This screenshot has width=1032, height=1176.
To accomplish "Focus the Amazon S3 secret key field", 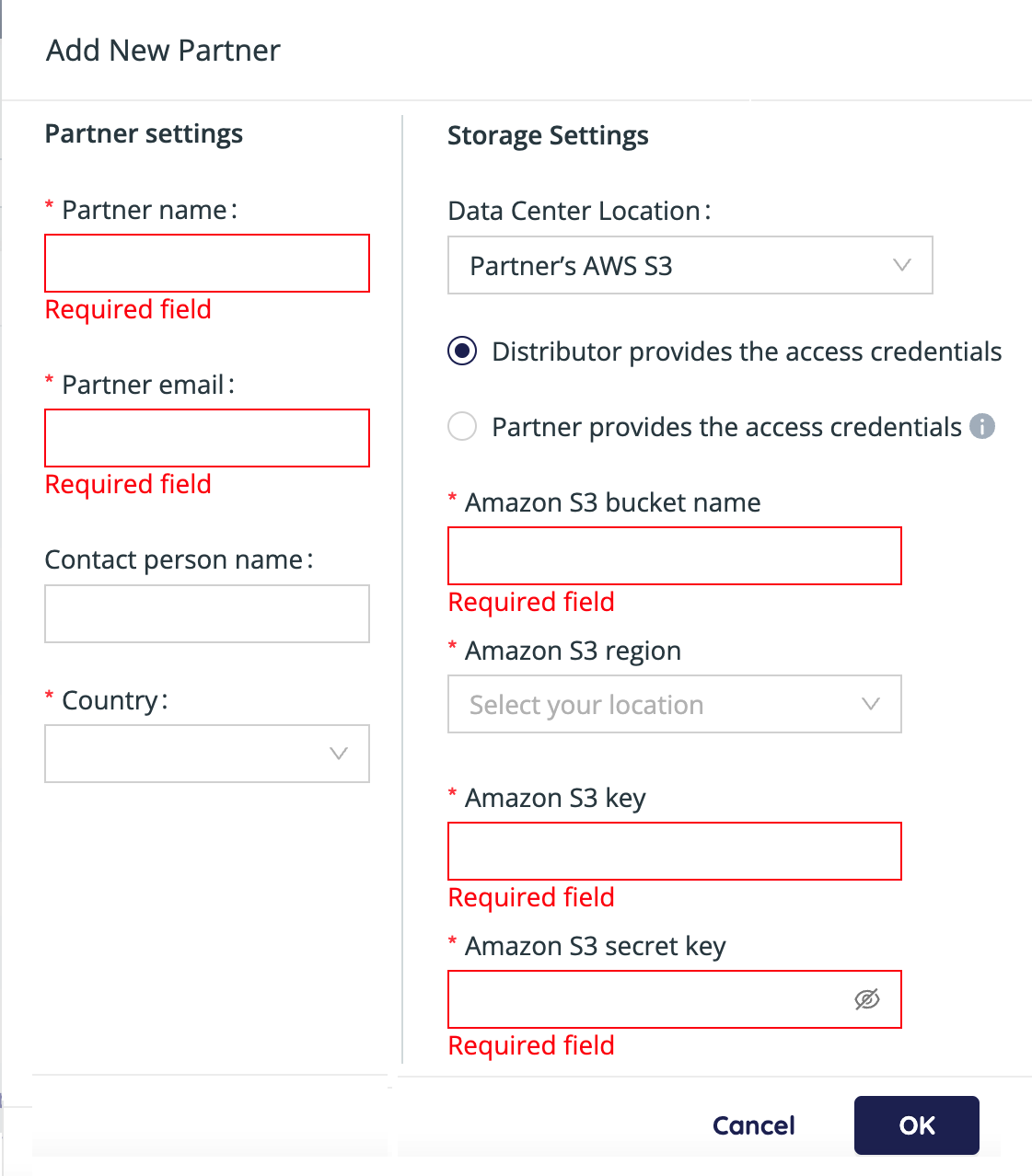I will coord(675,999).
